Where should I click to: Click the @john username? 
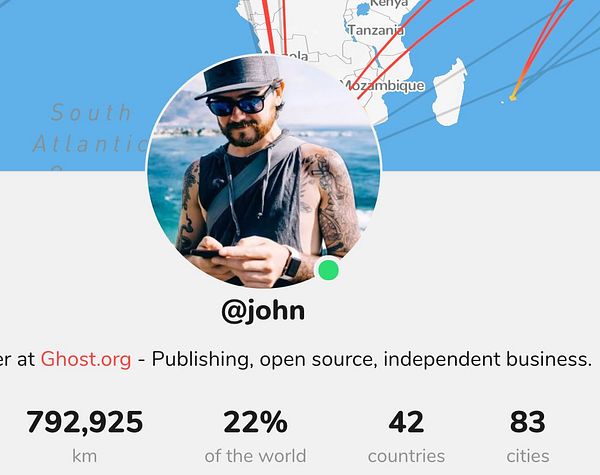point(263,311)
